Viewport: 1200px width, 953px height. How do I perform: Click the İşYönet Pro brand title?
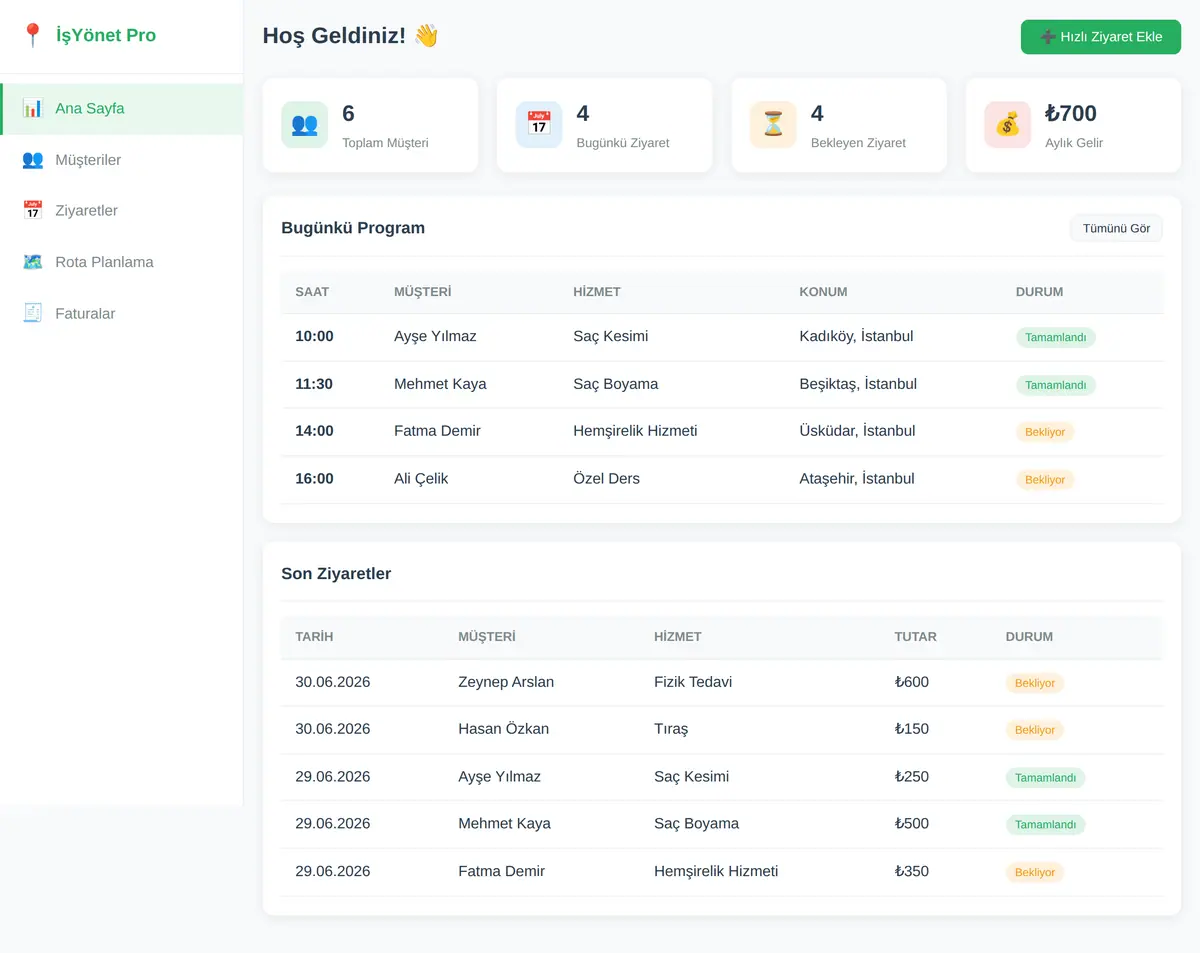click(106, 36)
